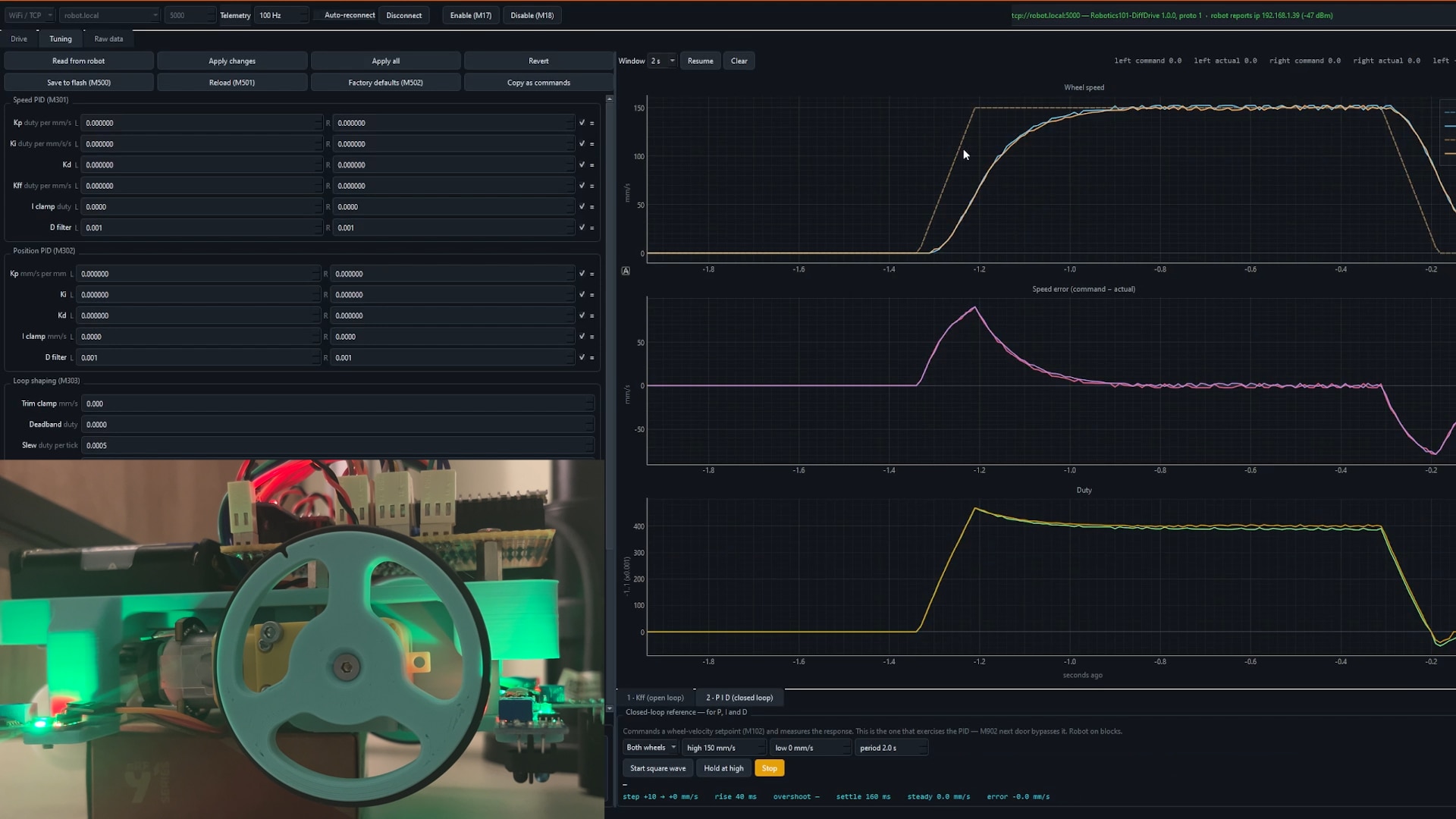Click the checkmark icon on Speed PID Kp row
Screen dimensions: 1456x819
point(582,123)
